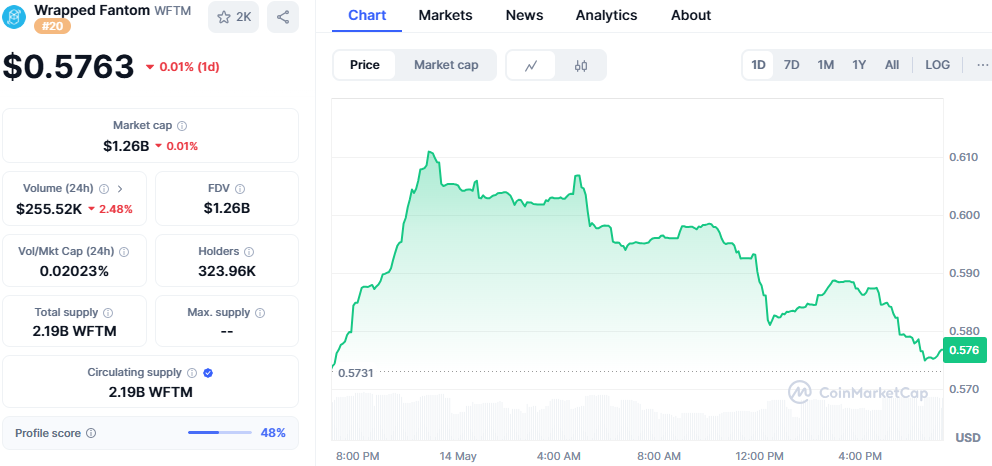Open the share icon button
This screenshot has width=992, height=466.
click(x=283, y=17)
